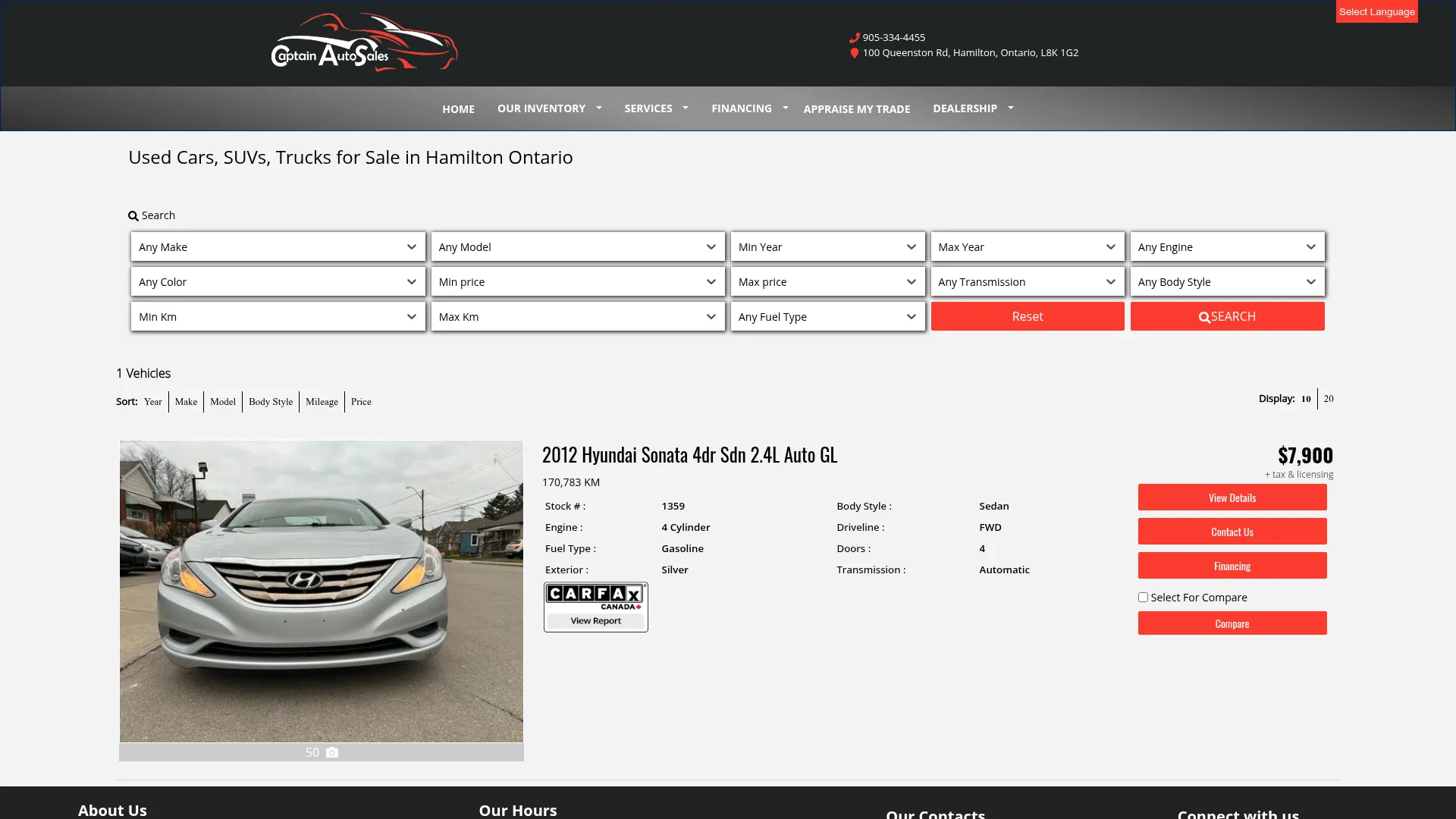Screen dimensions: 1456x819
Task: Open the Min Km dropdown
Action: 278,316
